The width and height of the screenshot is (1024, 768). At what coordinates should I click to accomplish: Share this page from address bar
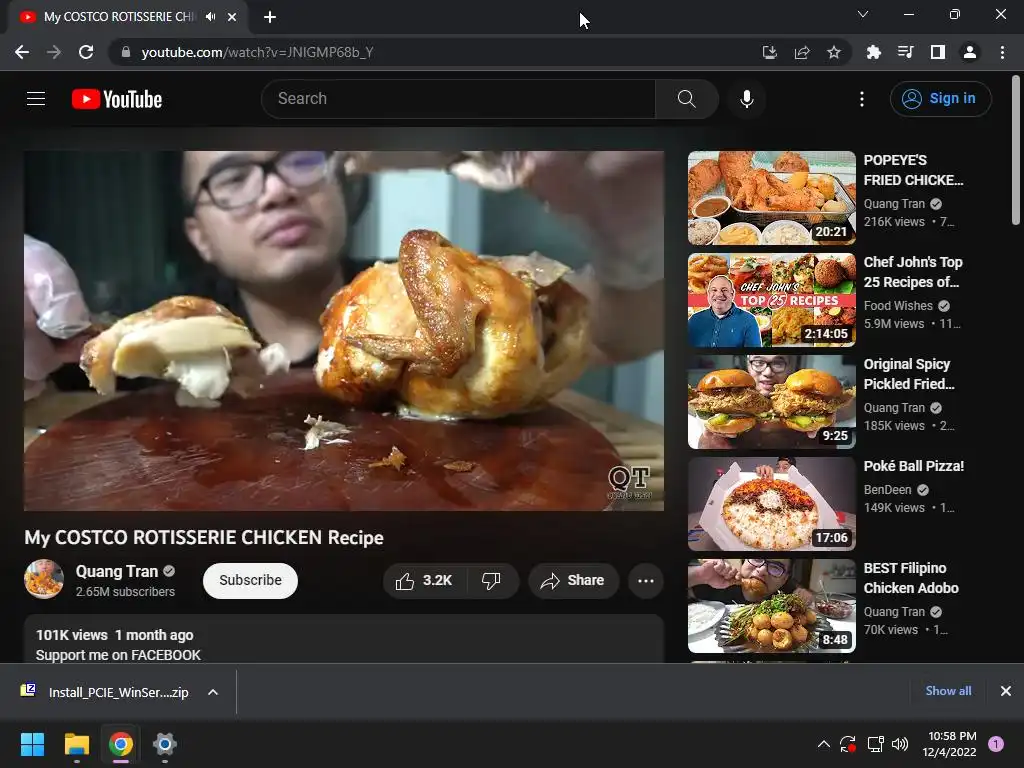802,52
